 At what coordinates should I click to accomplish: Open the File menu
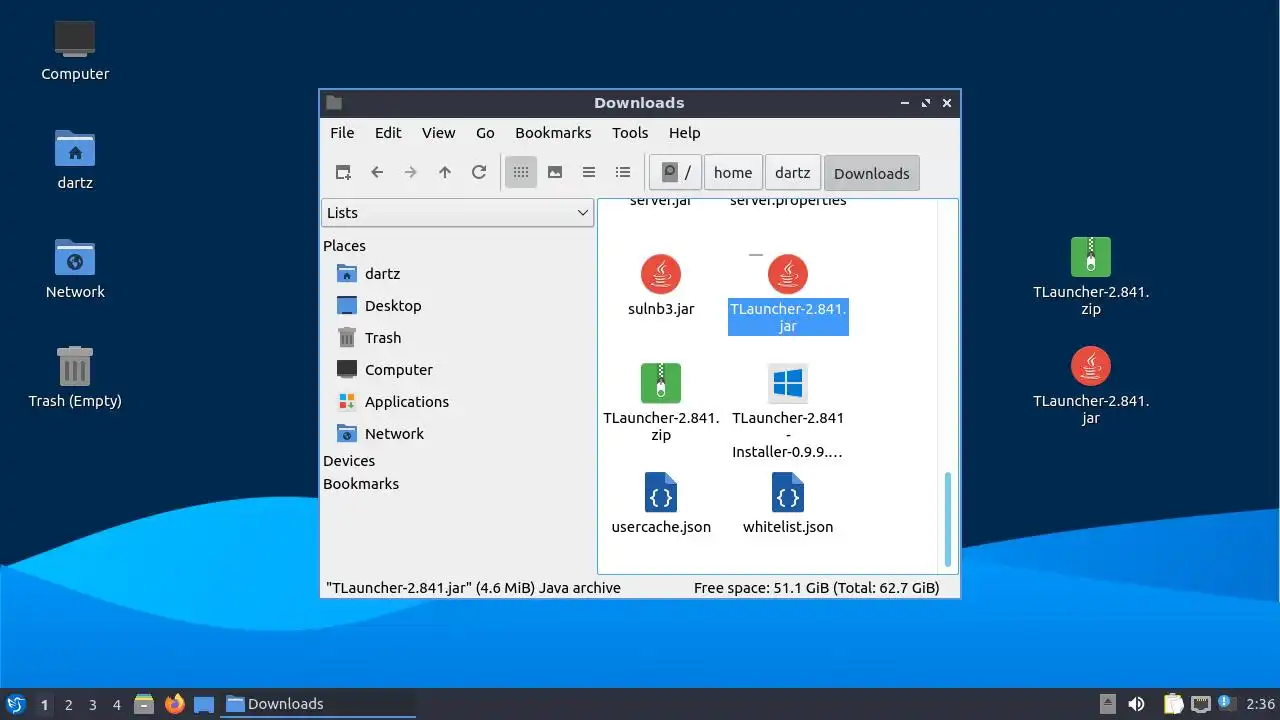[342, 132]
